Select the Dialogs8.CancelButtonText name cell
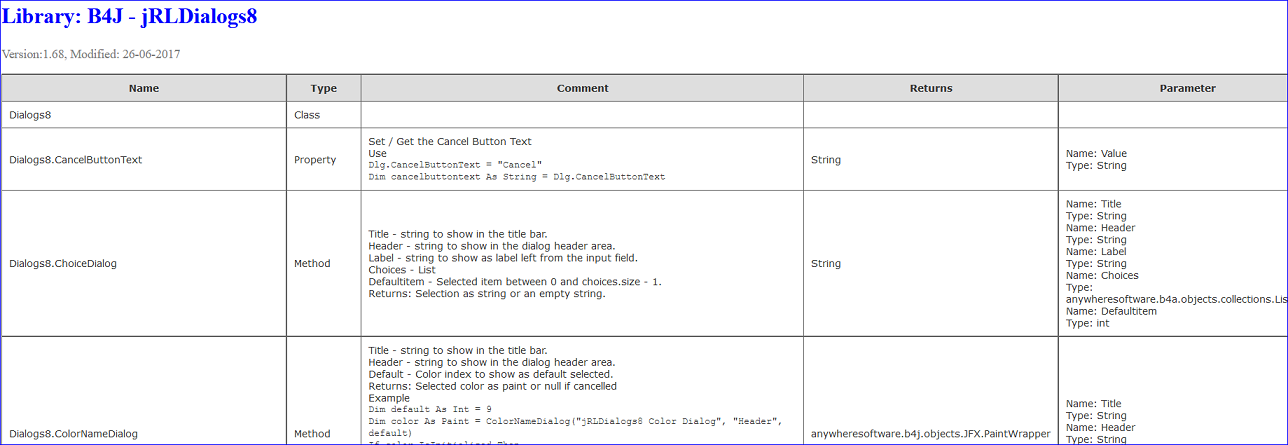 click(x=144, y=159)
